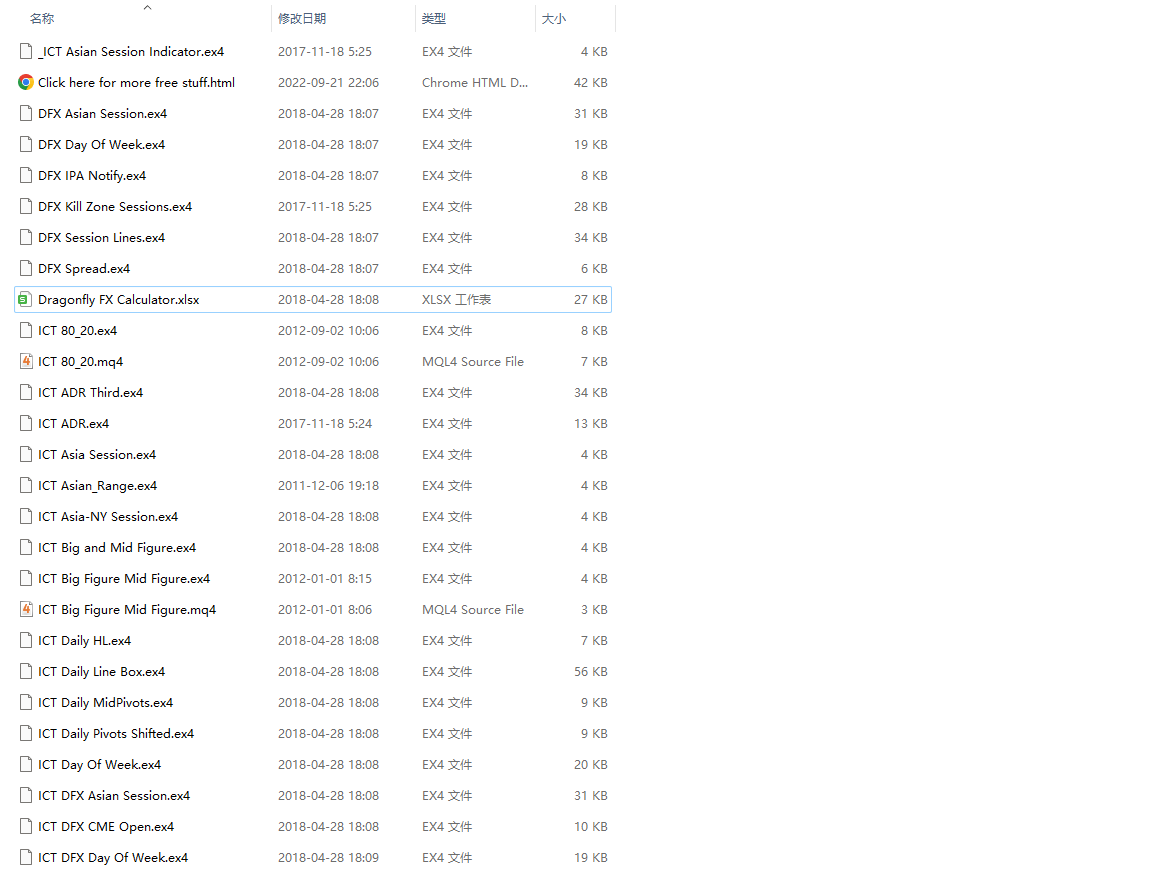
Task: Click file name _ICT Asian Session Indicator.ex4
Action: coord(131,52)
